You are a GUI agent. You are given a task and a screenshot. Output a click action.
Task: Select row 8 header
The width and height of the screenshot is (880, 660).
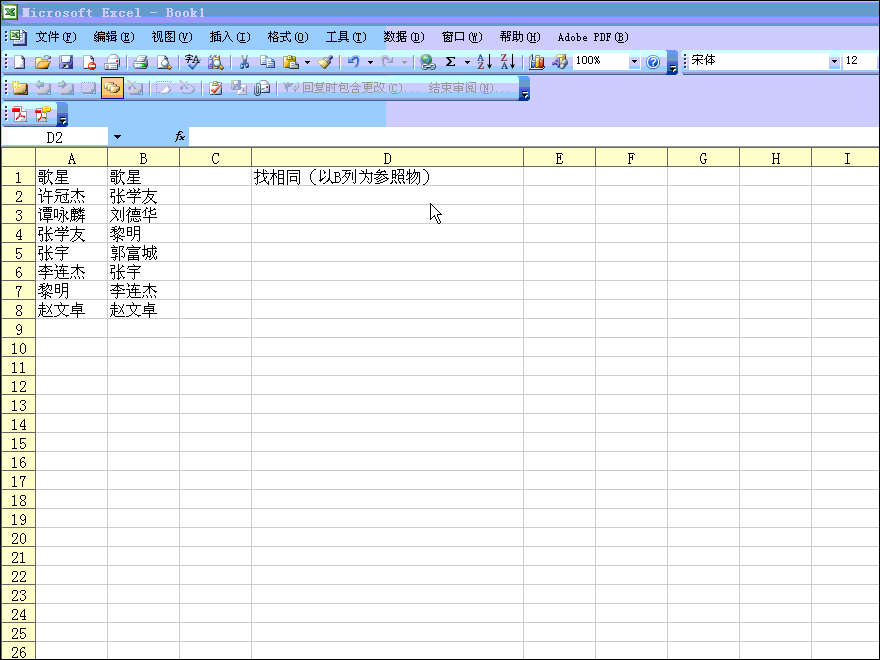coord(18,310)
